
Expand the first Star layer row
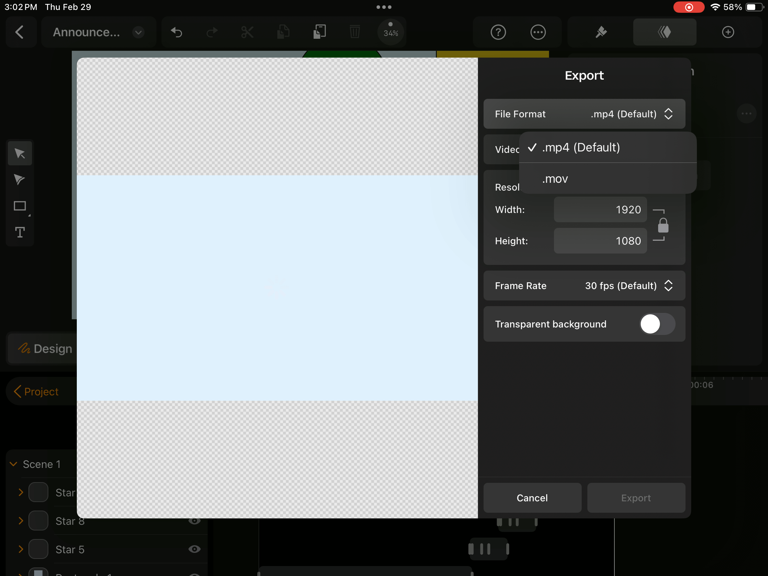click(x=21, y=492)
